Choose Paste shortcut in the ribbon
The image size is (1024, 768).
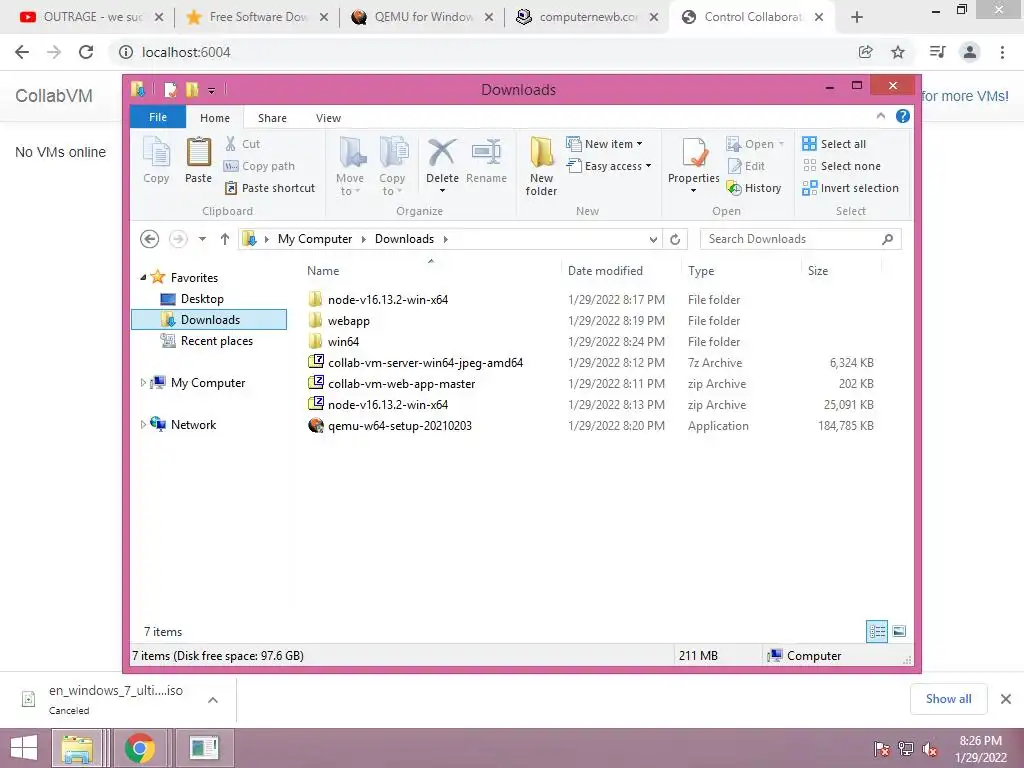(270, 188)
